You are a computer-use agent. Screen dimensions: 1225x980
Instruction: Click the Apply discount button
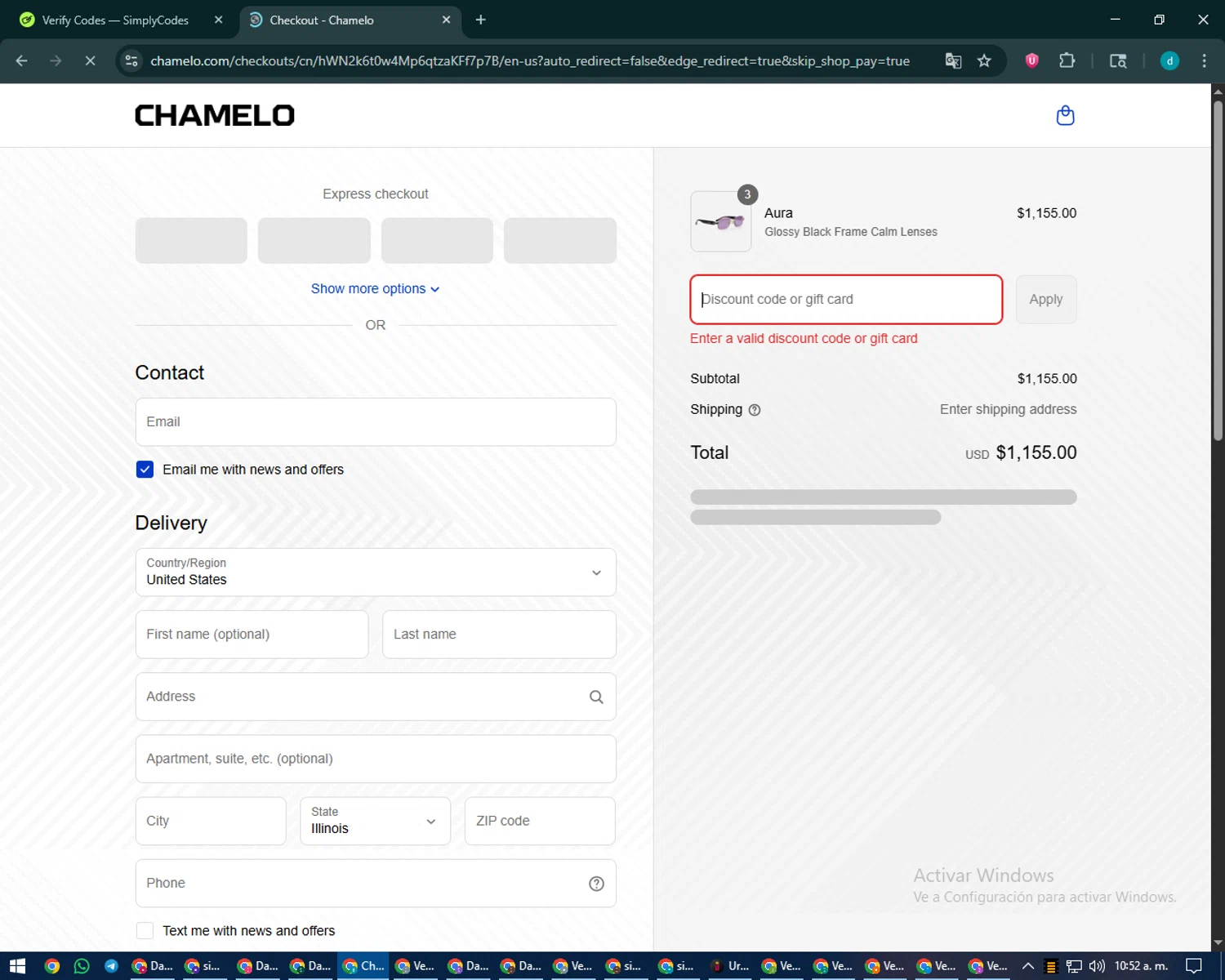(x=1046, y=300)
